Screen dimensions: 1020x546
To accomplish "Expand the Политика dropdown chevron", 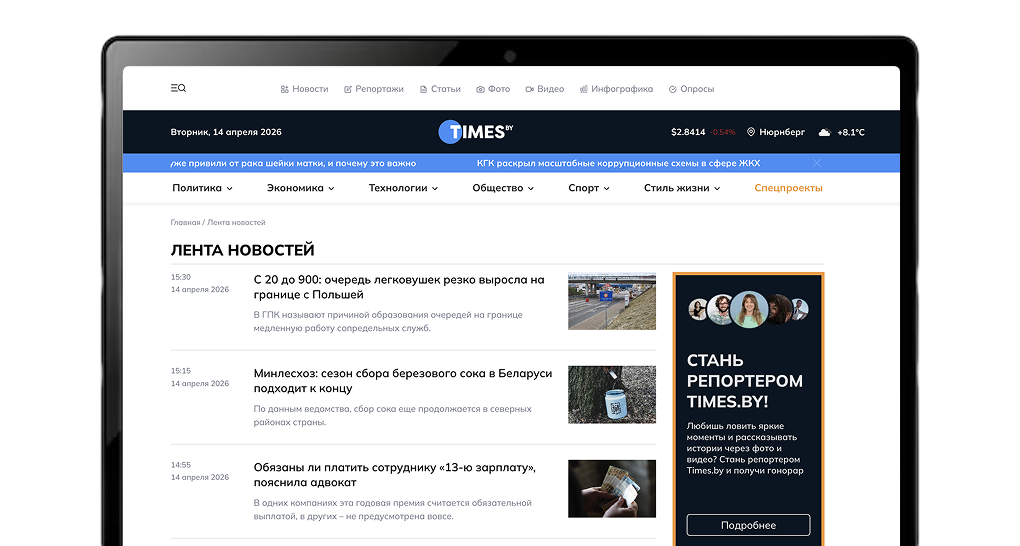I will coord(230,189).
